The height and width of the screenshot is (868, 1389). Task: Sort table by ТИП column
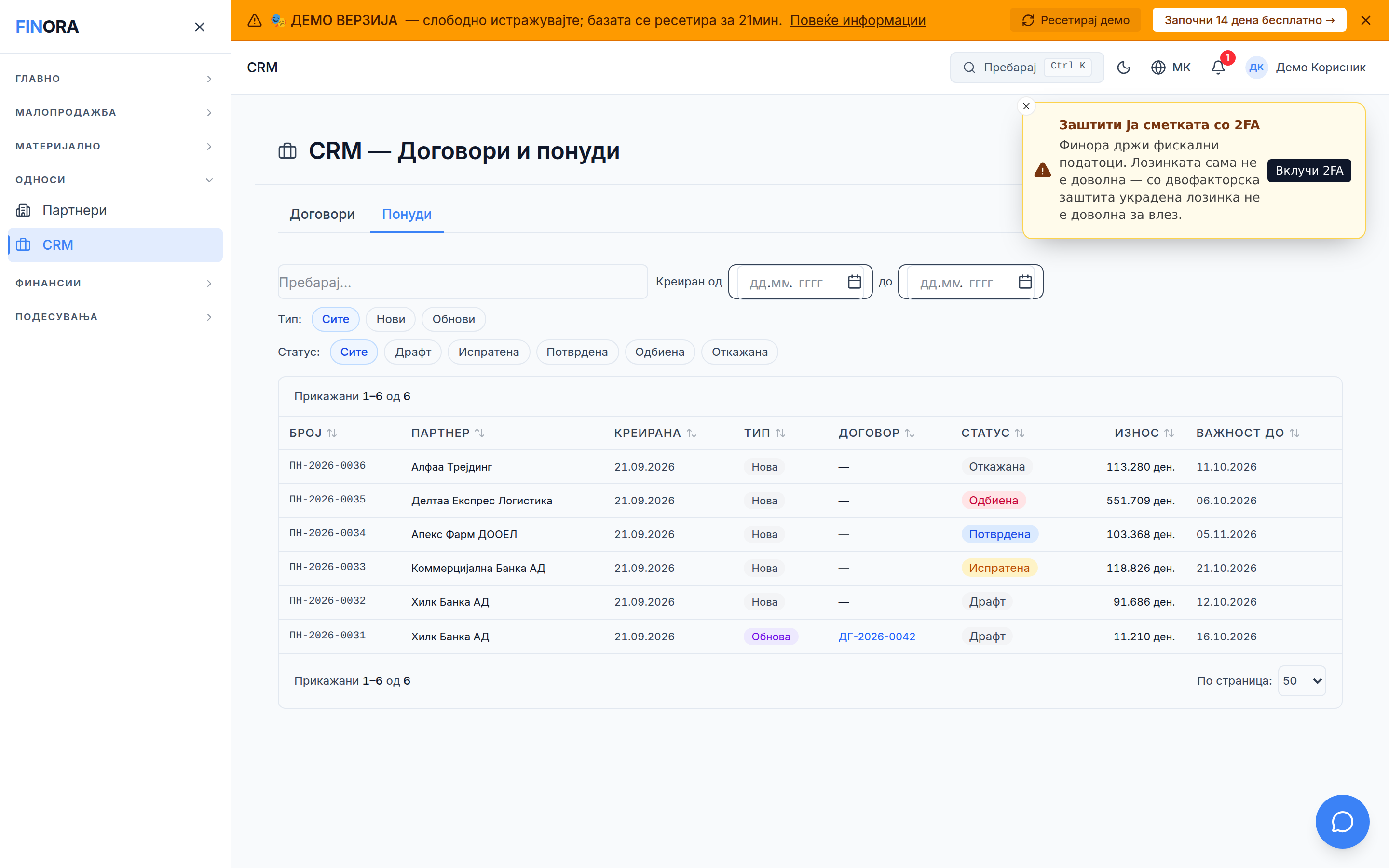tap(764, 433)
